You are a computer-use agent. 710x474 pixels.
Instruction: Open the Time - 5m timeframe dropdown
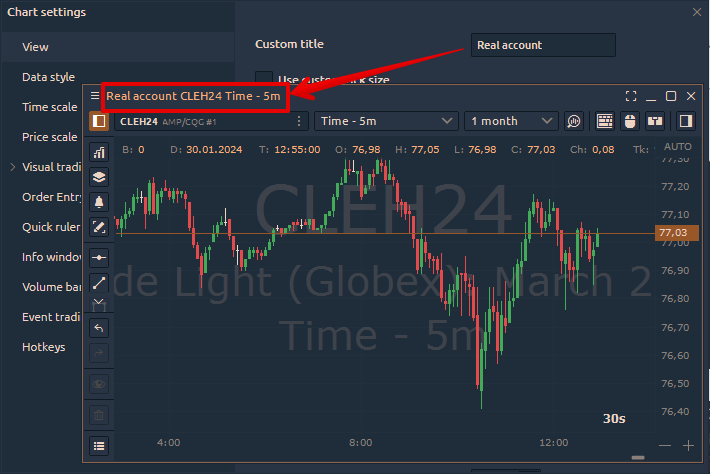[386, 121]
